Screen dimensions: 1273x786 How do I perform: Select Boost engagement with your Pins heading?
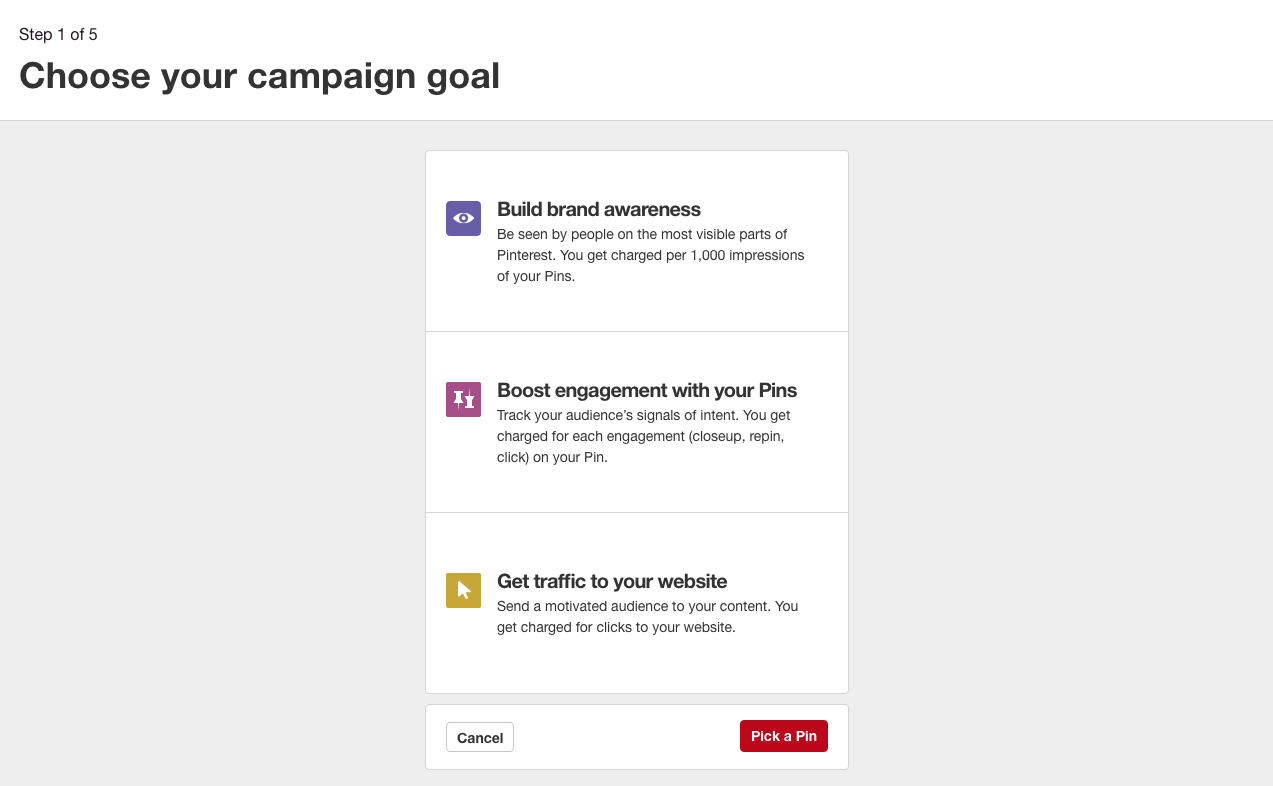tap(647, 390)
